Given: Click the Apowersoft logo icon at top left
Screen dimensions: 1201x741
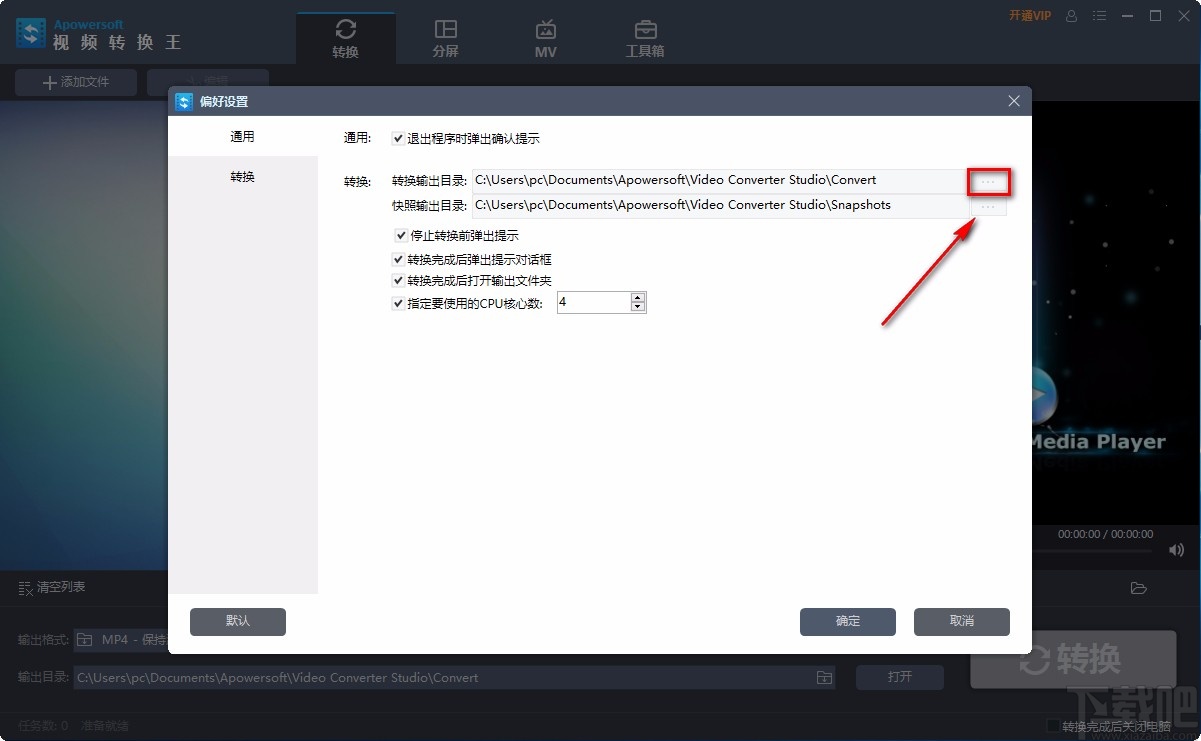Looking at the screenshot, I should (x=30, y=32).
